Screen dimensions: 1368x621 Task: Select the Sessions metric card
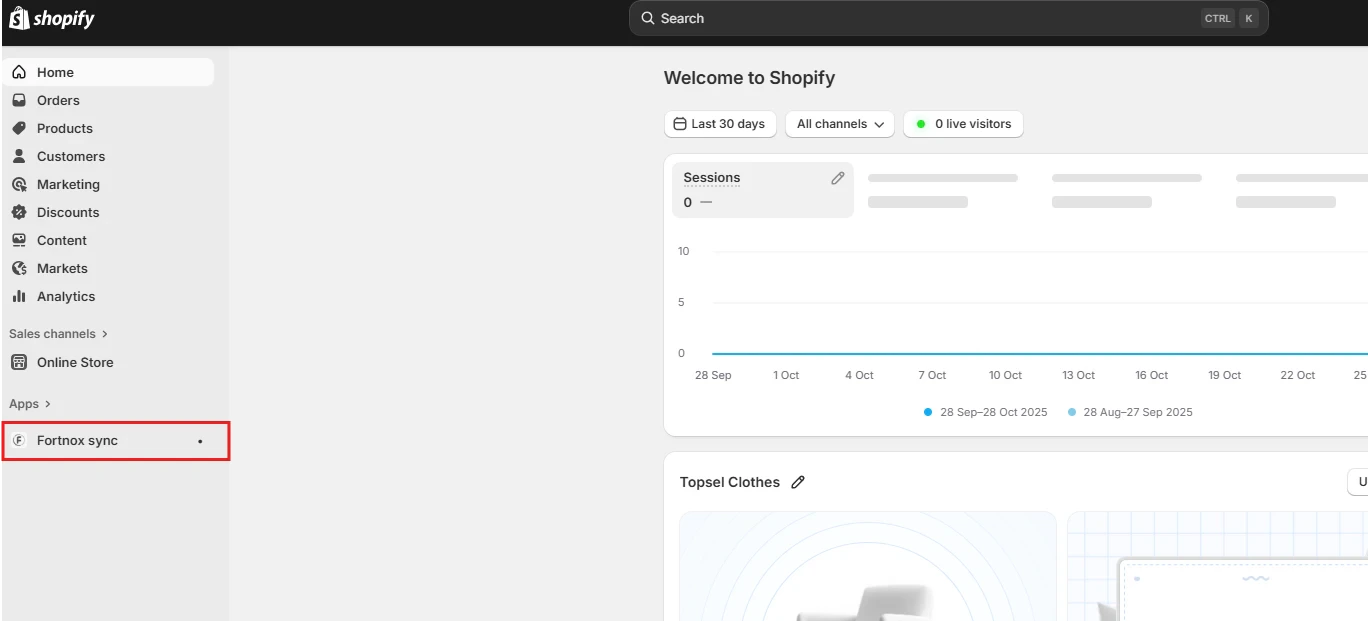point(763,190)
